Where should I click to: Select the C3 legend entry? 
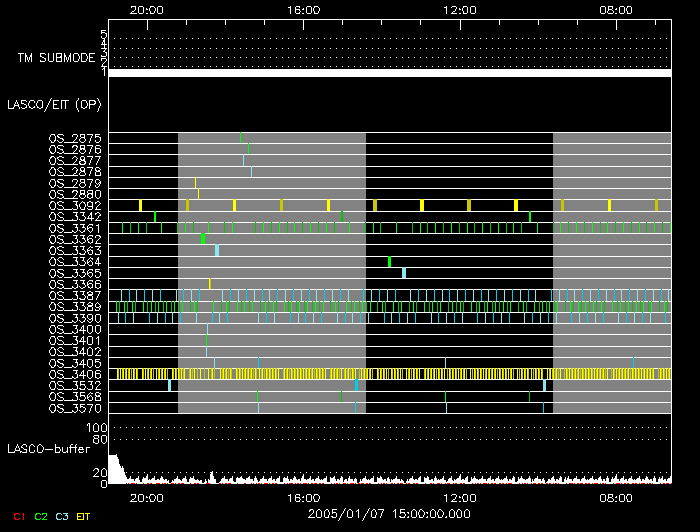coord(64,515)
